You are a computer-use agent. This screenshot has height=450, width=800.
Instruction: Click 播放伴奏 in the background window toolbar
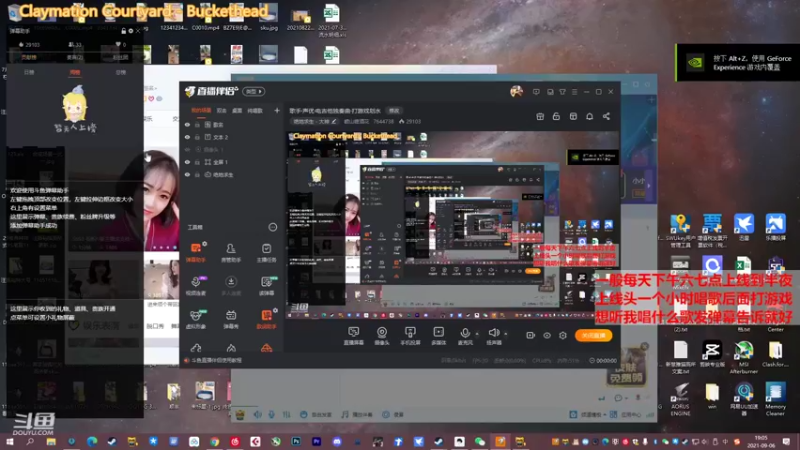coord(357,415)
